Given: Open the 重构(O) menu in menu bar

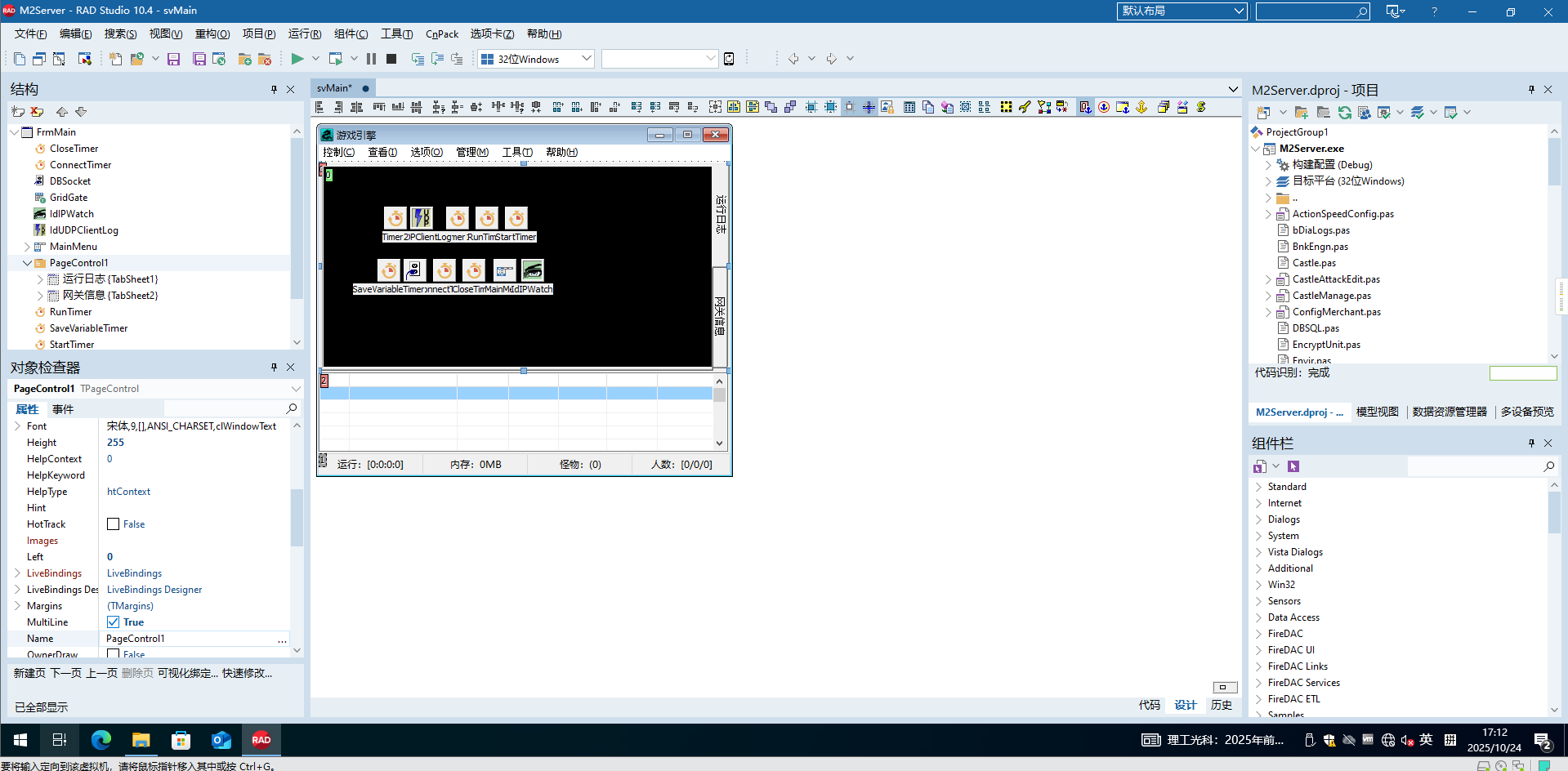Looking at the screenshot, I should (212, 34).
